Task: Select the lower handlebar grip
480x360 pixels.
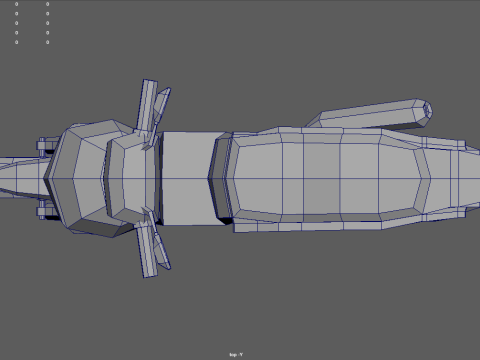Action: pos(147,251)
